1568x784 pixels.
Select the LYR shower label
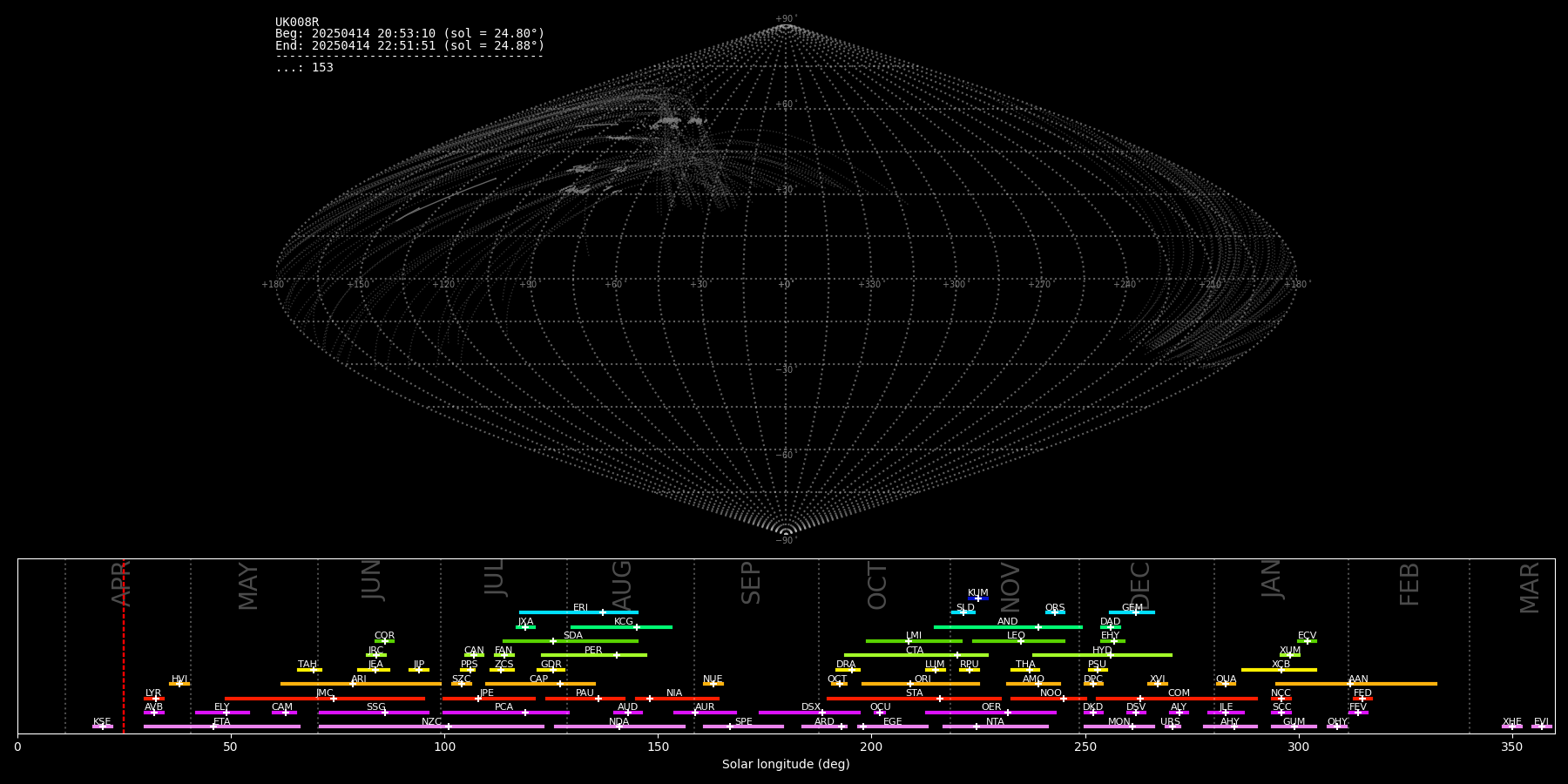[153, 693]
